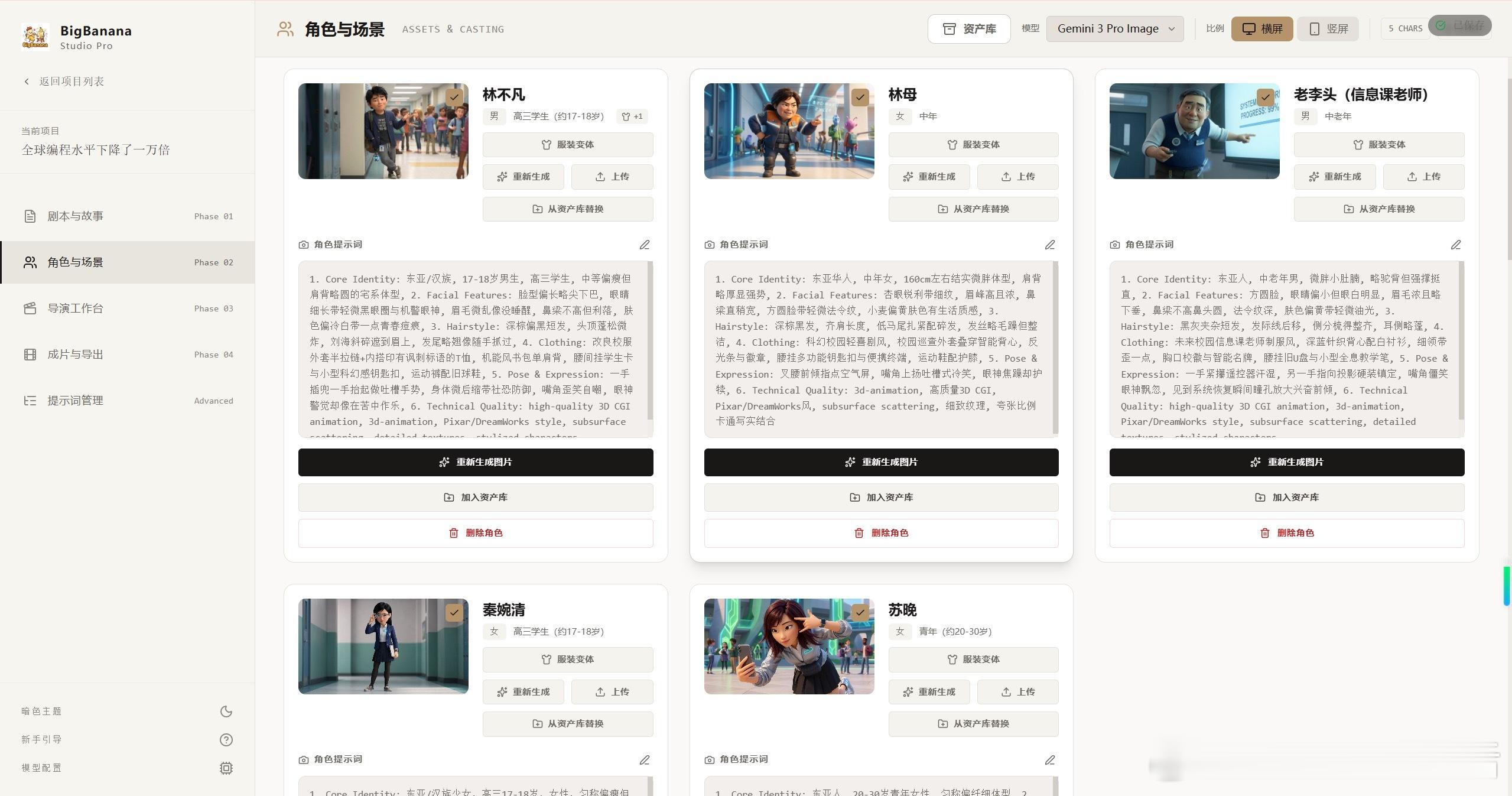Toggle dark theme moon icon

(x=226, y=711)
